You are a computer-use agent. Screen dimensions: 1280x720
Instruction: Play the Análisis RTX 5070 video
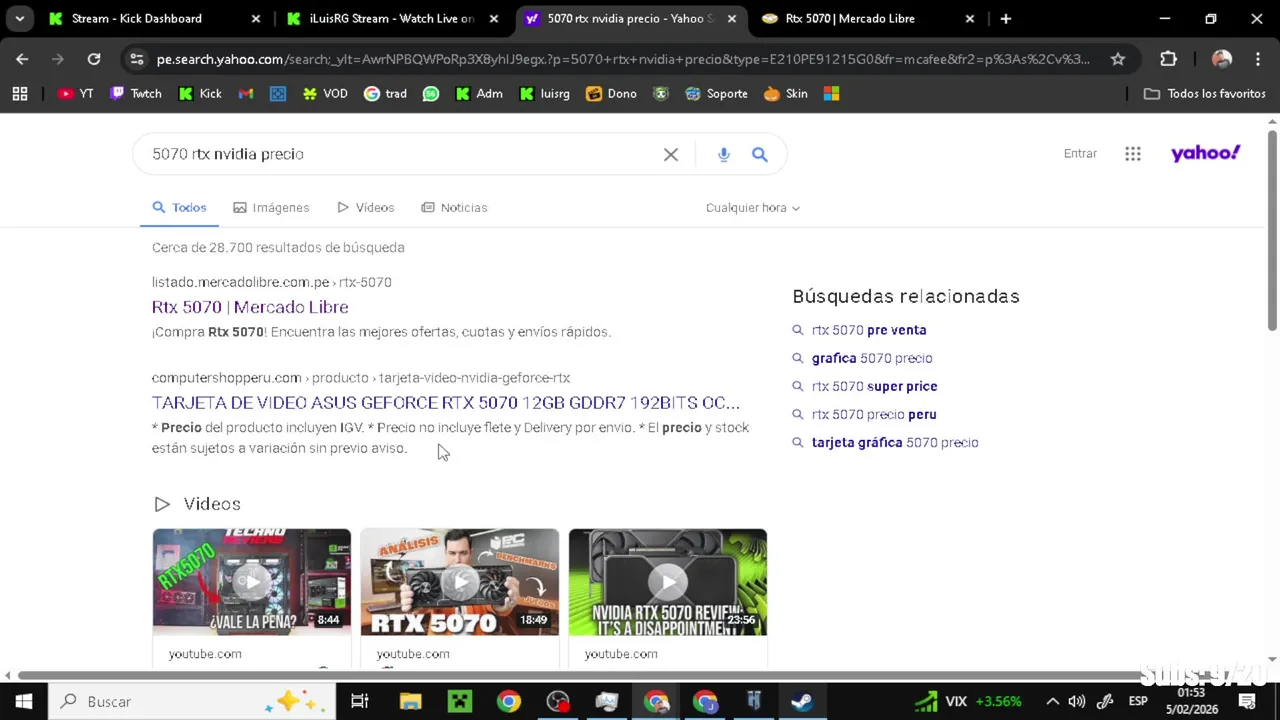coord(460,582)
